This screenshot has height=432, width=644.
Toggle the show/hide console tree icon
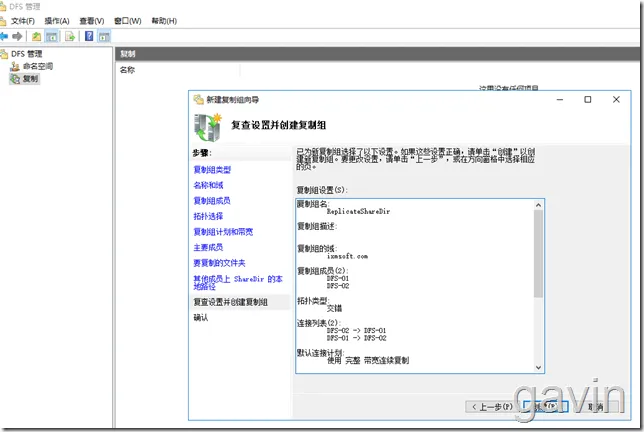tap(52, 37)
